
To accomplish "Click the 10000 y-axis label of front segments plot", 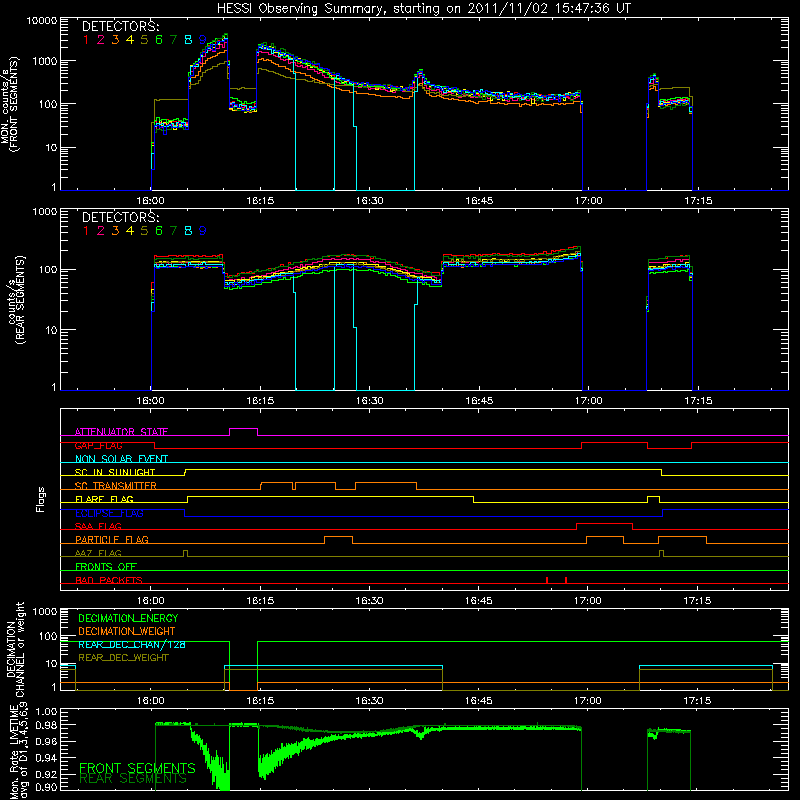I will [x=41, y=21].
